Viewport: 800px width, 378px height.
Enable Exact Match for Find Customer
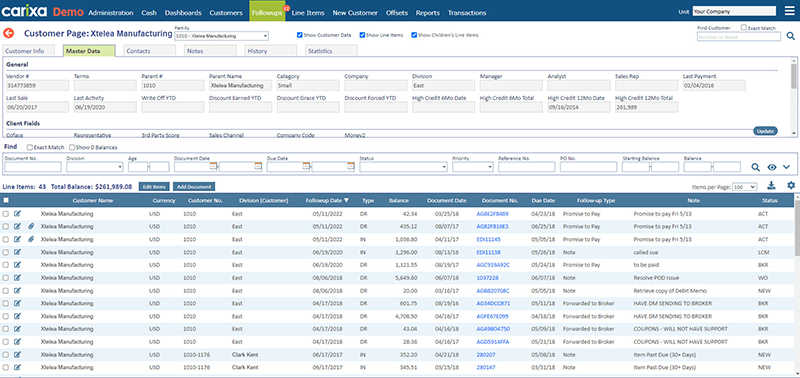744,28
